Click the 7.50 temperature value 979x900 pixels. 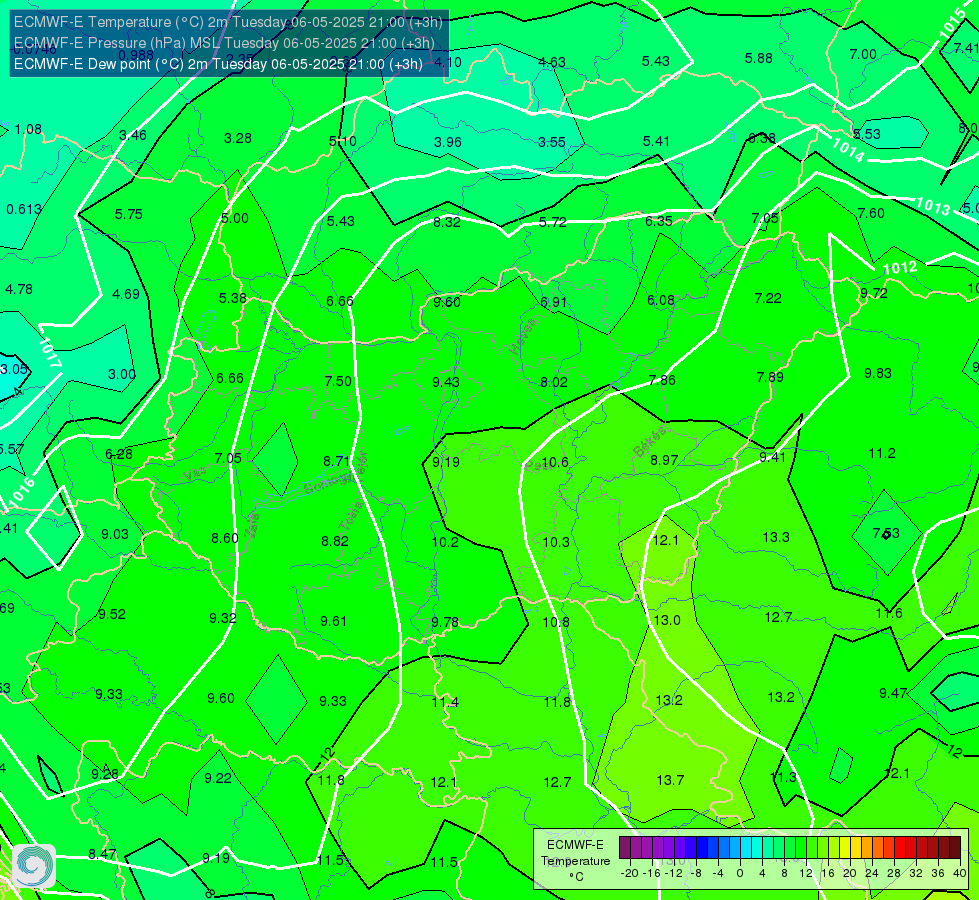pyautogui.click(x=338, y=381)
